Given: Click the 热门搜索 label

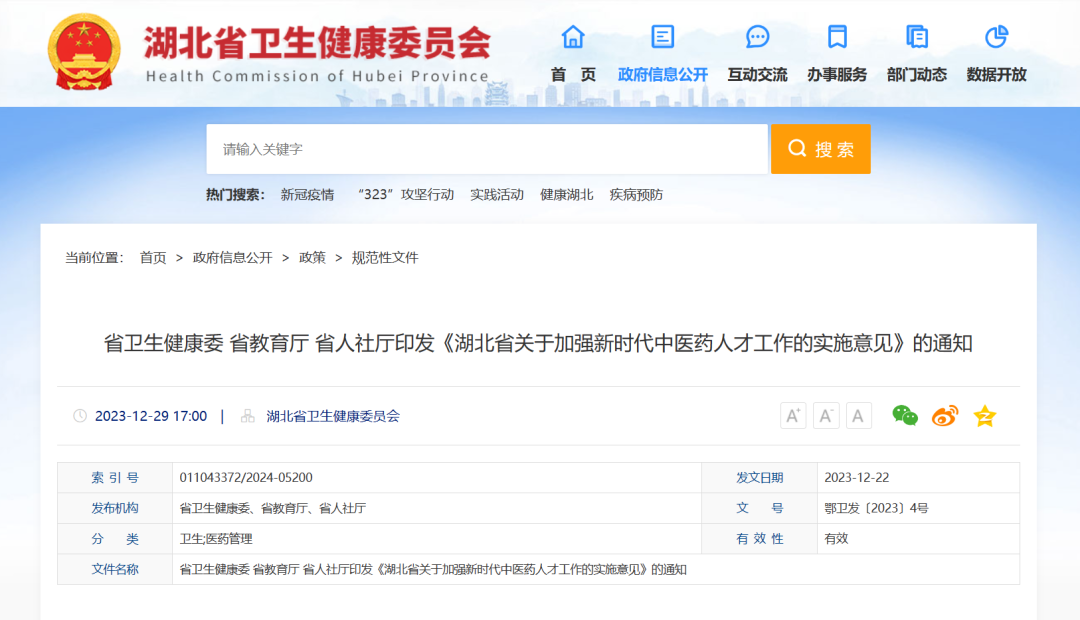Looking at the screenshot, I should click(236, 195).
